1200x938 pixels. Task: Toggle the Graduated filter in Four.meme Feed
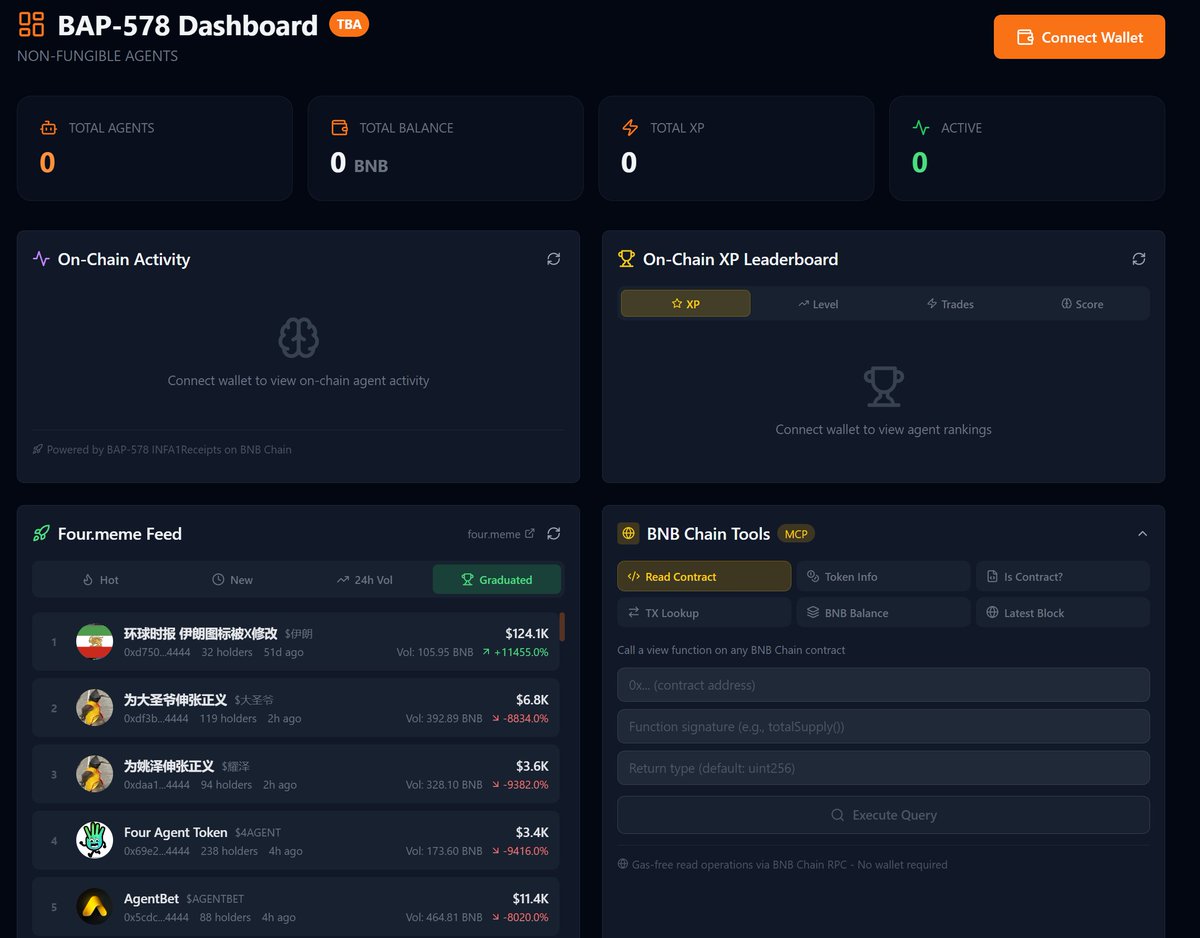[497, 579]
